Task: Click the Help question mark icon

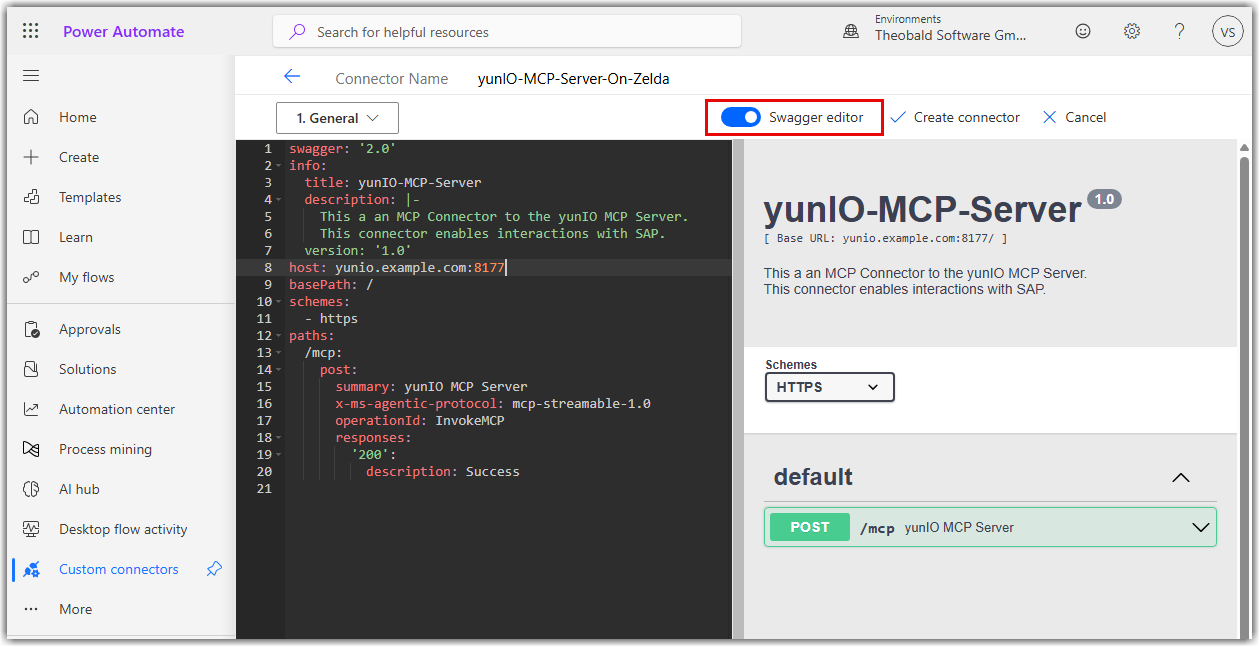Action: (x=1180, y=31)
